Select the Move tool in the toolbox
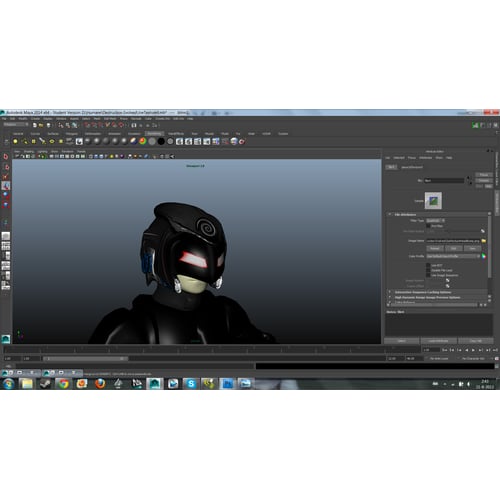 click(x=6, y=185)
